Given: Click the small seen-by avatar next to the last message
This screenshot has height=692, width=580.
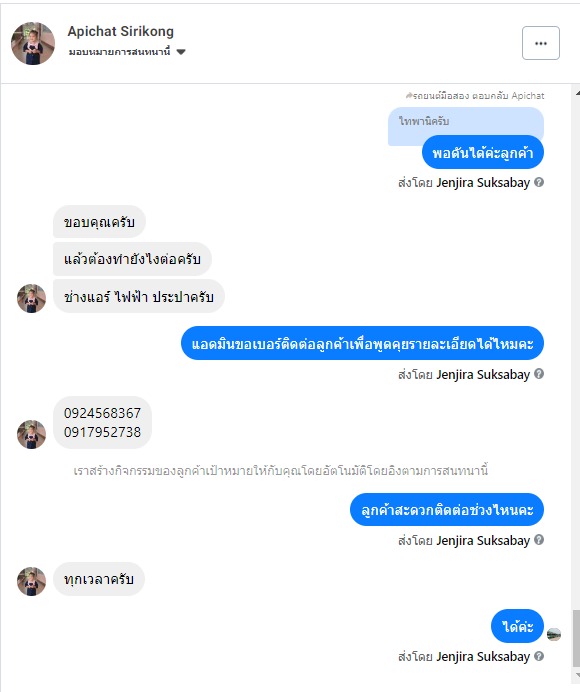Looking at the screenshot, I should [x=554, y=635].
